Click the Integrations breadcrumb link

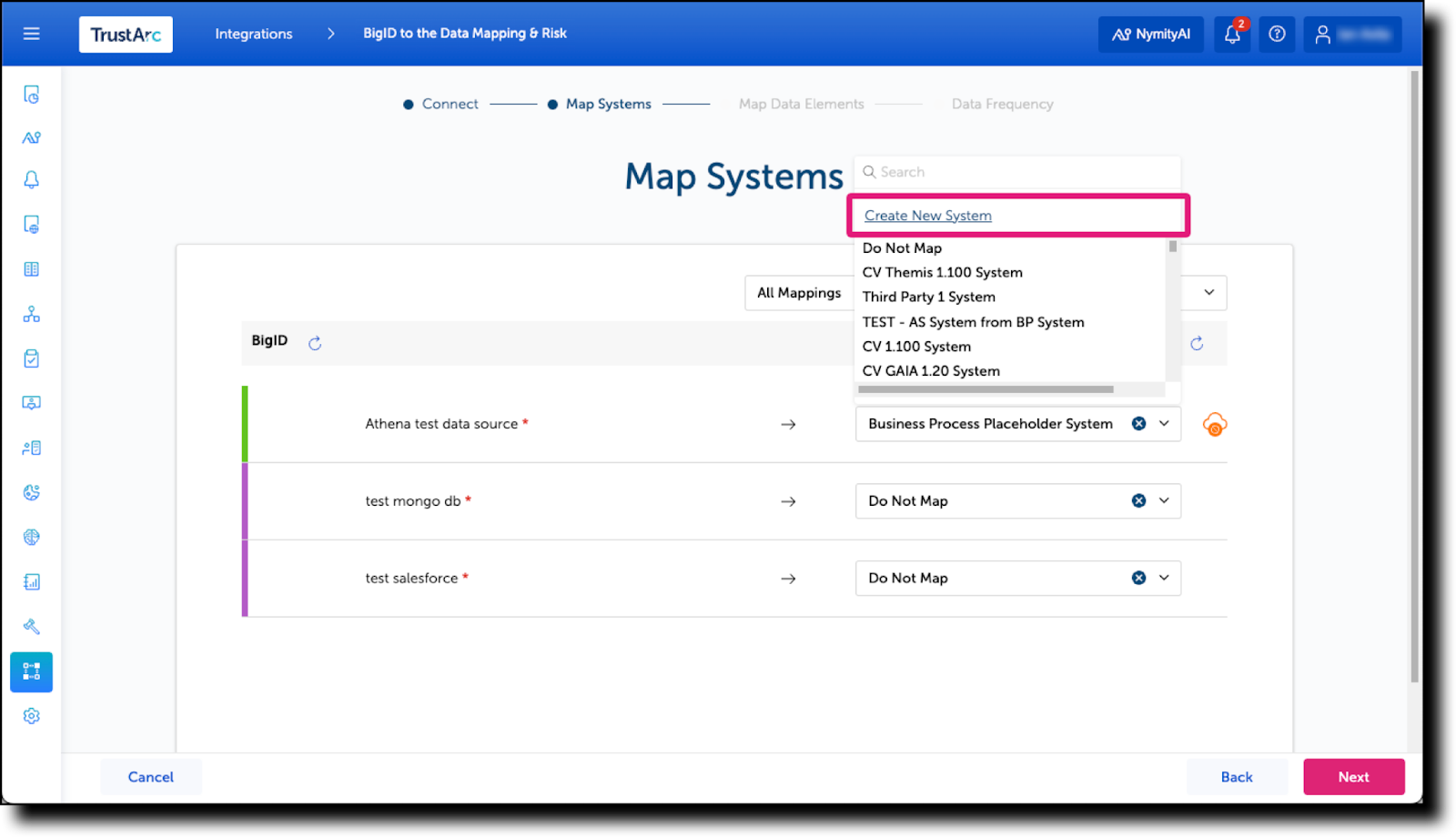253,34
